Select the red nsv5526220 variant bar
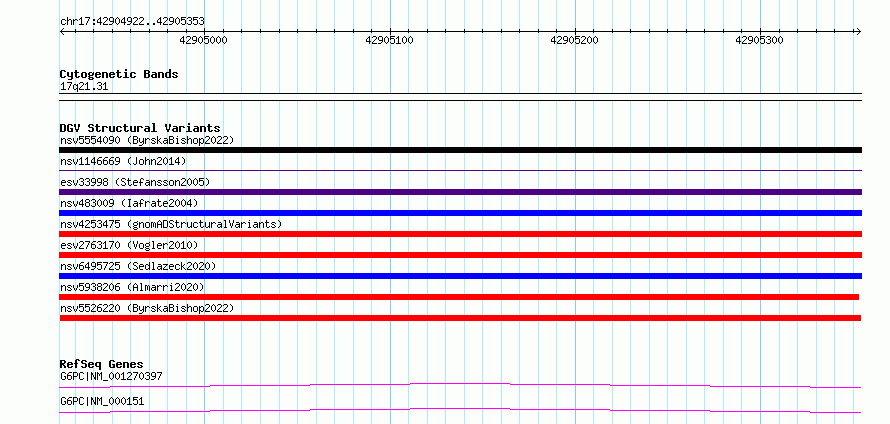 coord(460,318)
